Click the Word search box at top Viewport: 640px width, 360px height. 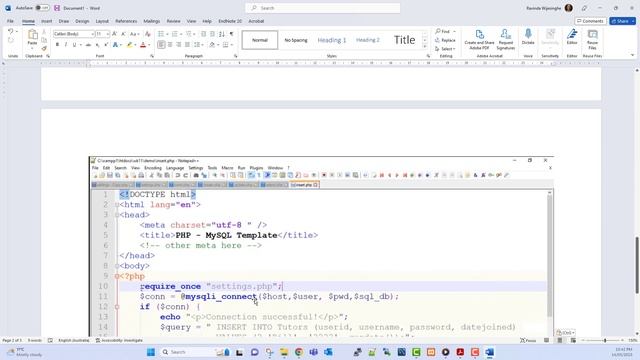pos(322,8)
